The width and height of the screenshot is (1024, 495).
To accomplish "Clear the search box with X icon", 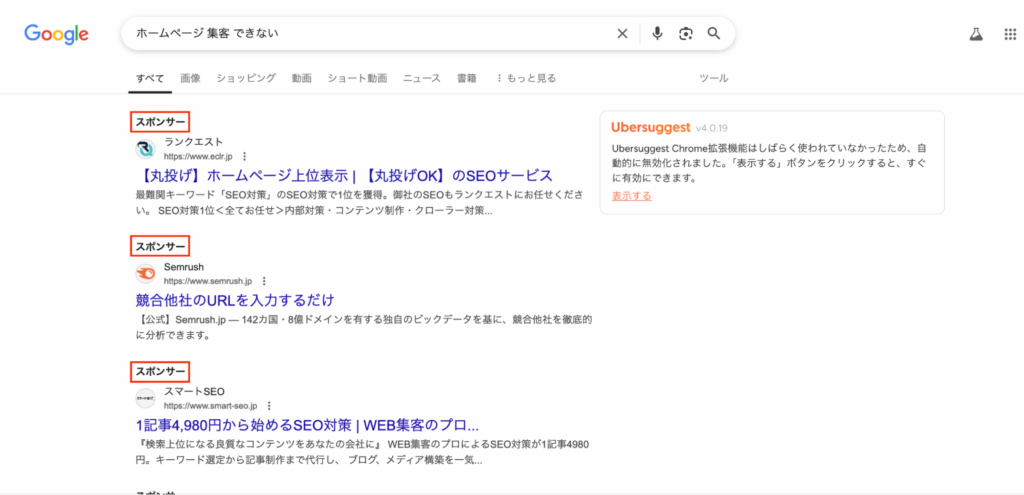I will [622, 33].
